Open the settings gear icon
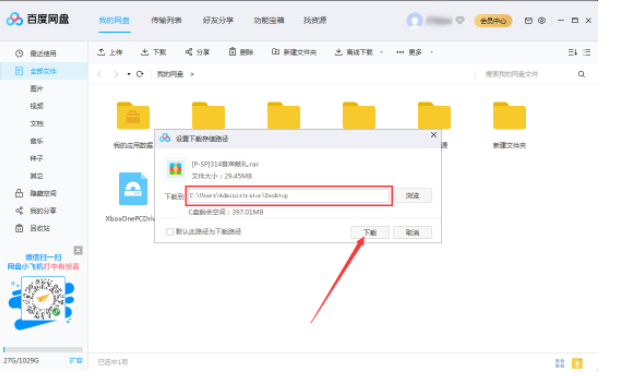The width and height of the screenshot is (626, 376). tap(542, 20)
